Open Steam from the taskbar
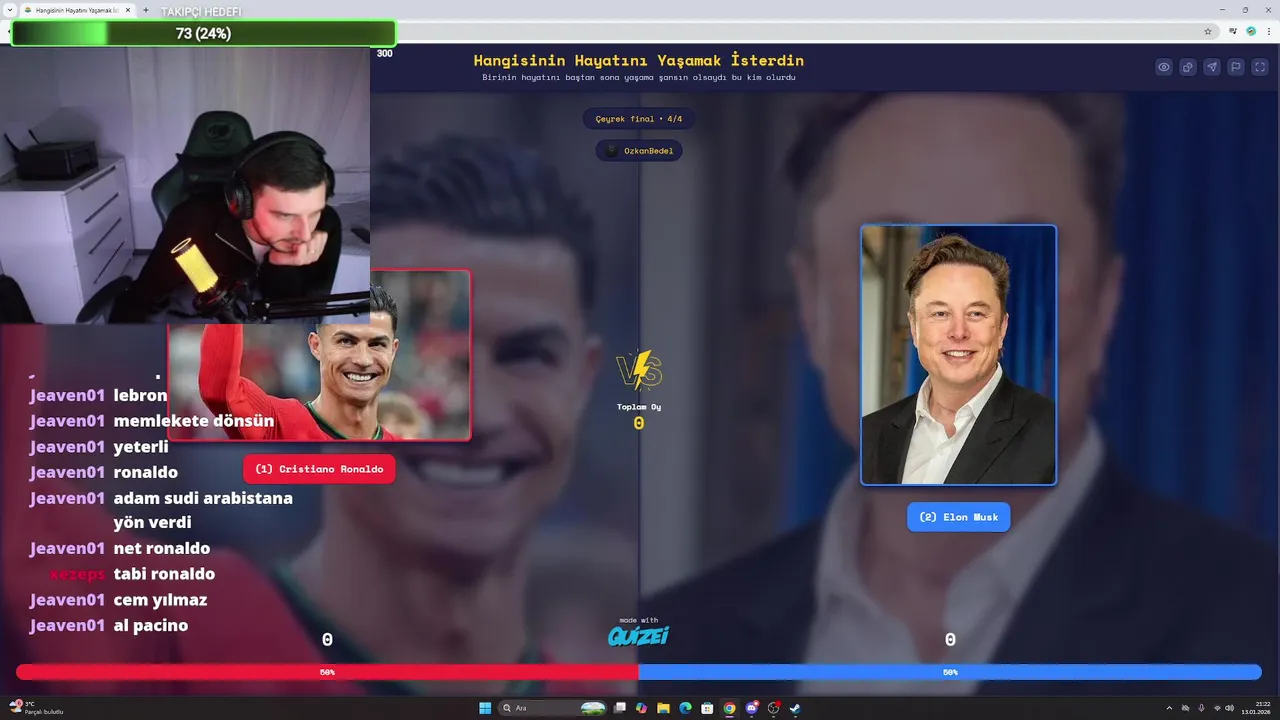 (x=795, y=708)
